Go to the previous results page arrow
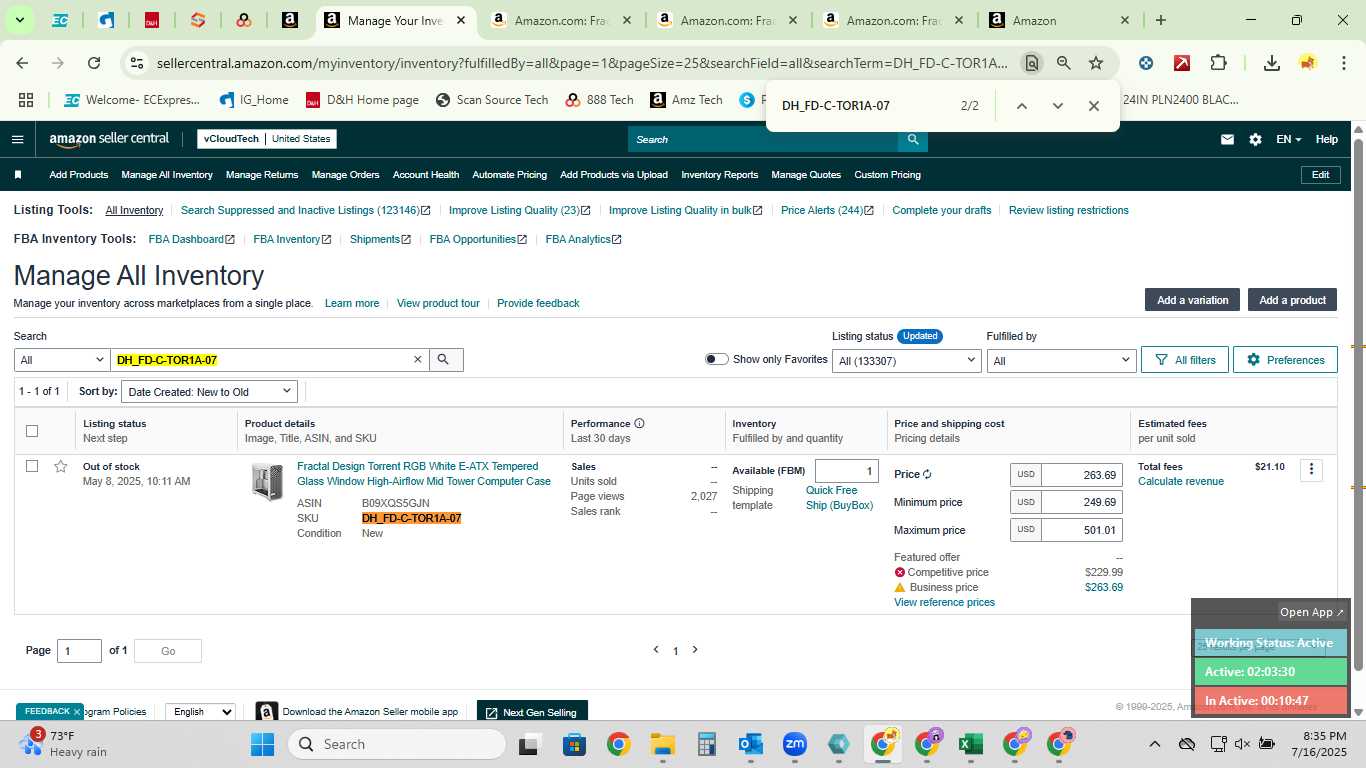The image size is (1366, 768). pos(656,650)
